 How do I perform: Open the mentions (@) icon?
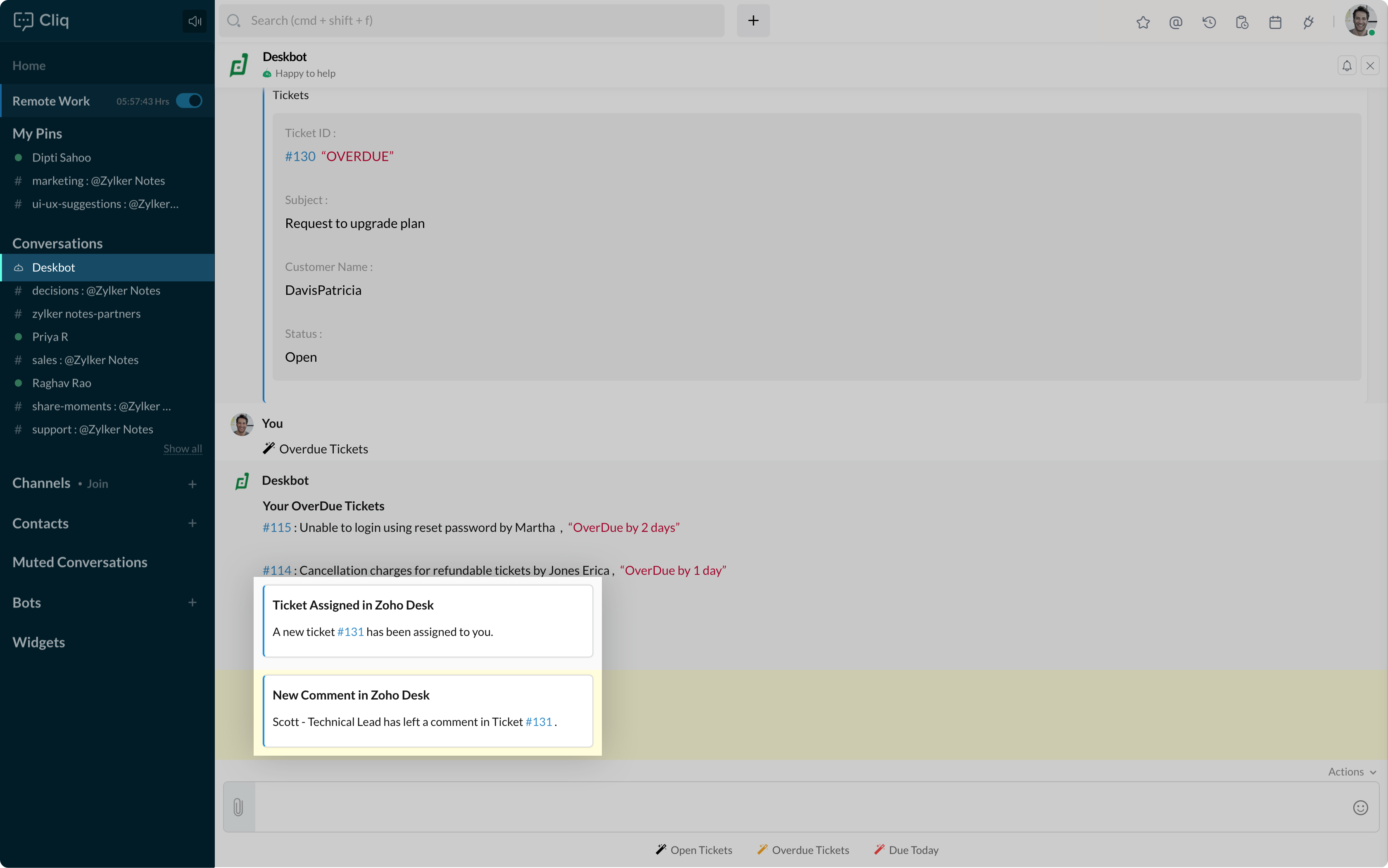pos(1176,22)
